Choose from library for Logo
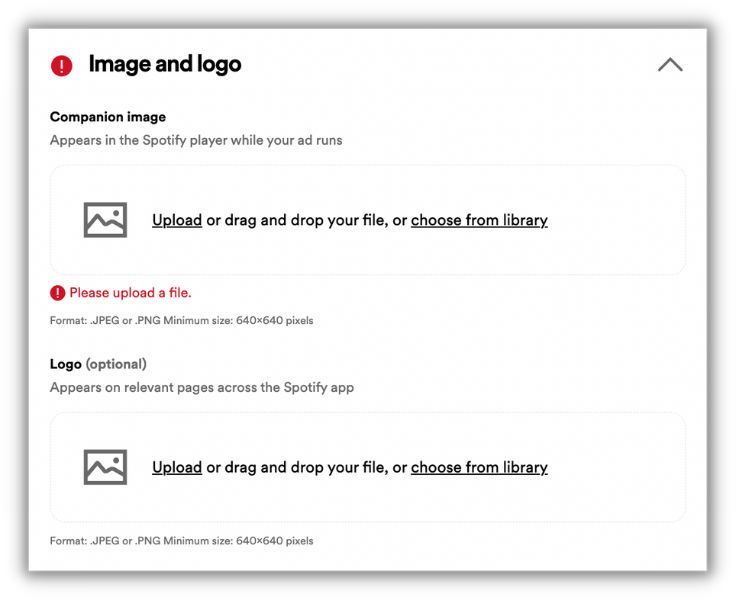This screenshot has height=600, width=739. pyautogui.click(x=479, y=467)
